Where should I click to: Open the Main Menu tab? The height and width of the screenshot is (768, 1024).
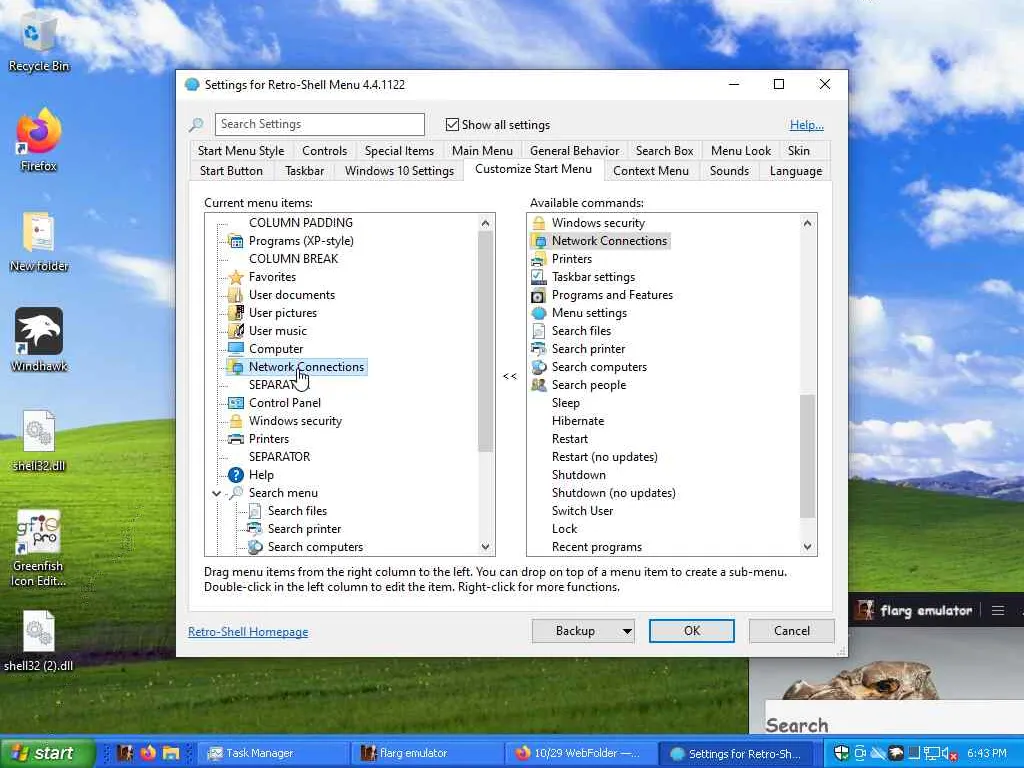[x=483, y=151]
